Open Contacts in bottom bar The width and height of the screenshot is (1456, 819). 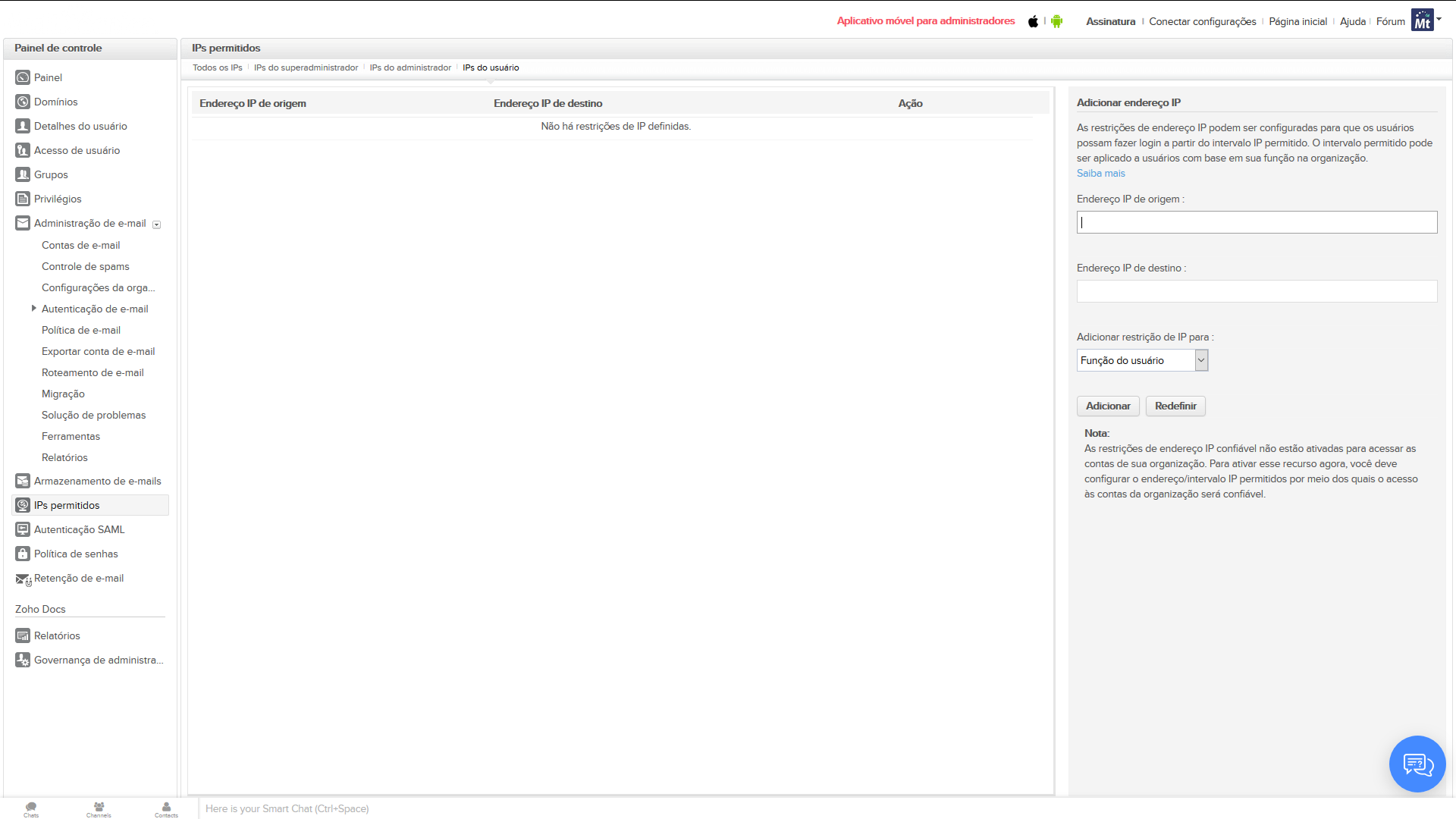coord(166,809)
